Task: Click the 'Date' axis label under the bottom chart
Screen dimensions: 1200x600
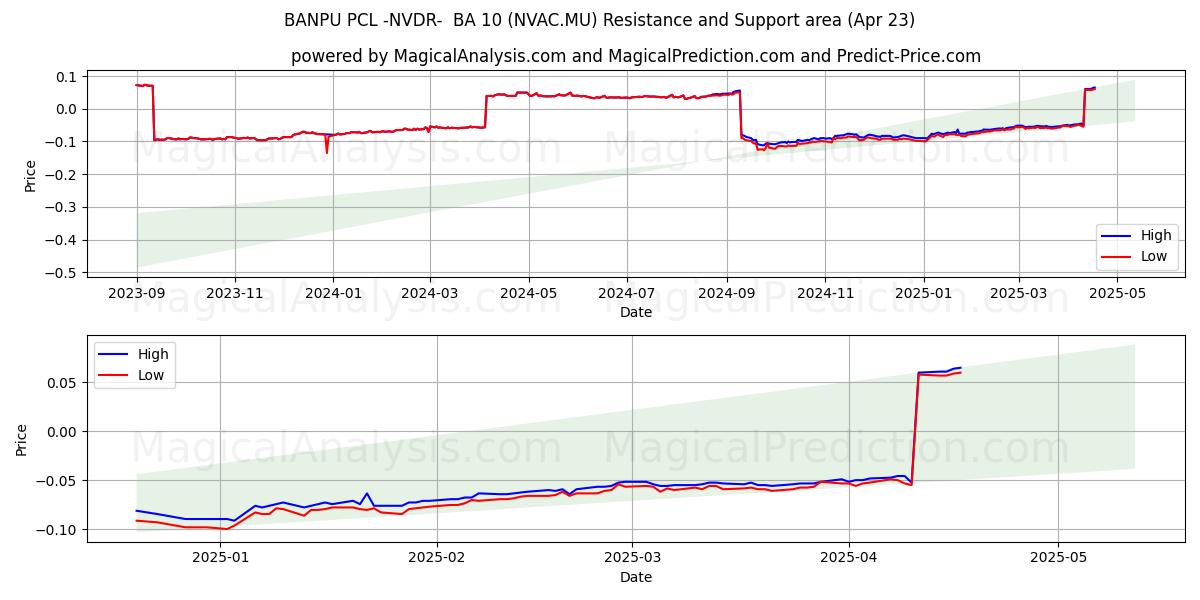Action: 636,577
